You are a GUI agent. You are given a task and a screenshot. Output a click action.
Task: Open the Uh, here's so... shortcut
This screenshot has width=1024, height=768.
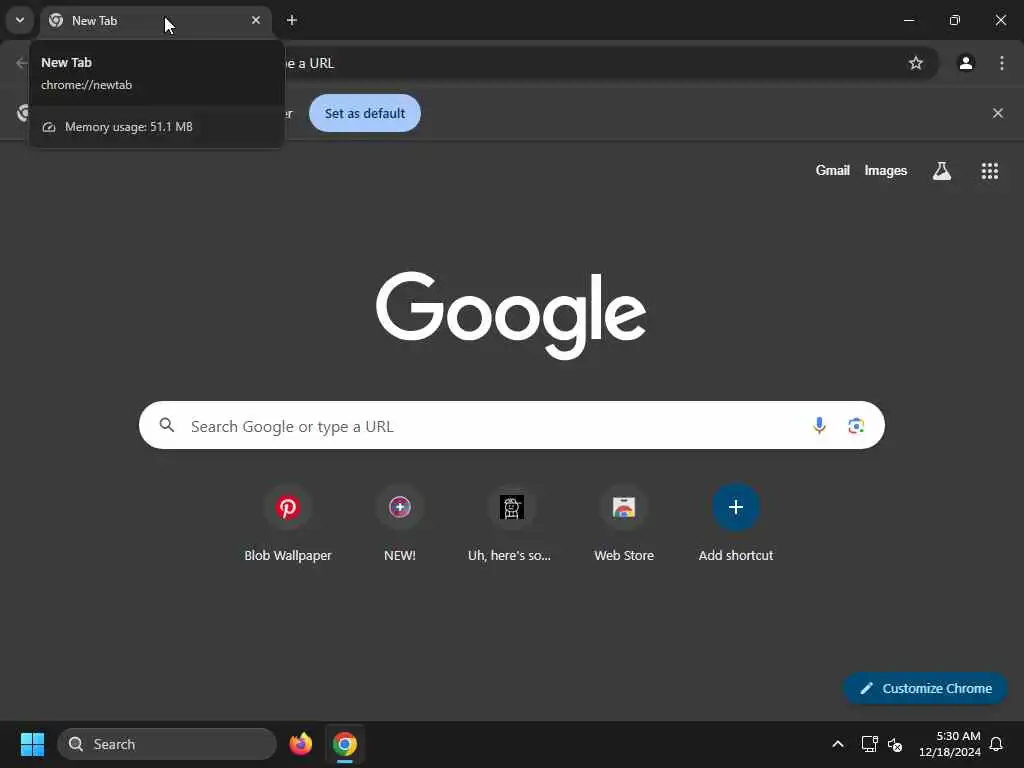pos(511,522)
